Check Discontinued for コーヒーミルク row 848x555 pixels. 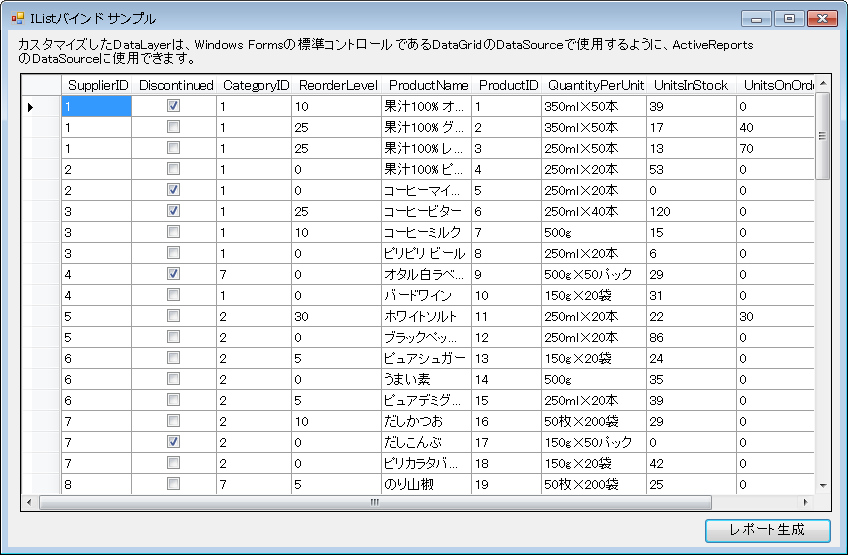[x=173, y=232]
